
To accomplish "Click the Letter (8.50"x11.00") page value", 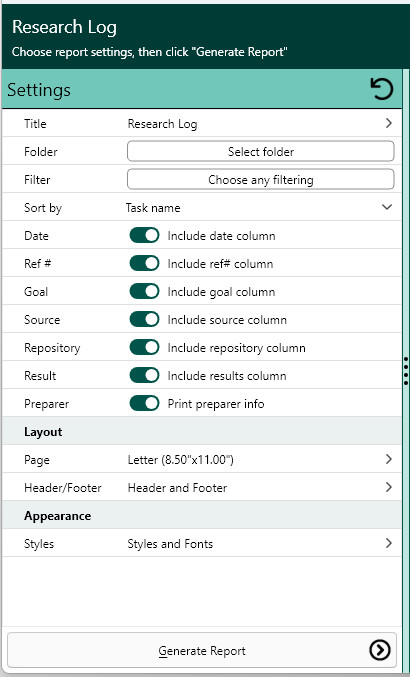I will point(180,460).
